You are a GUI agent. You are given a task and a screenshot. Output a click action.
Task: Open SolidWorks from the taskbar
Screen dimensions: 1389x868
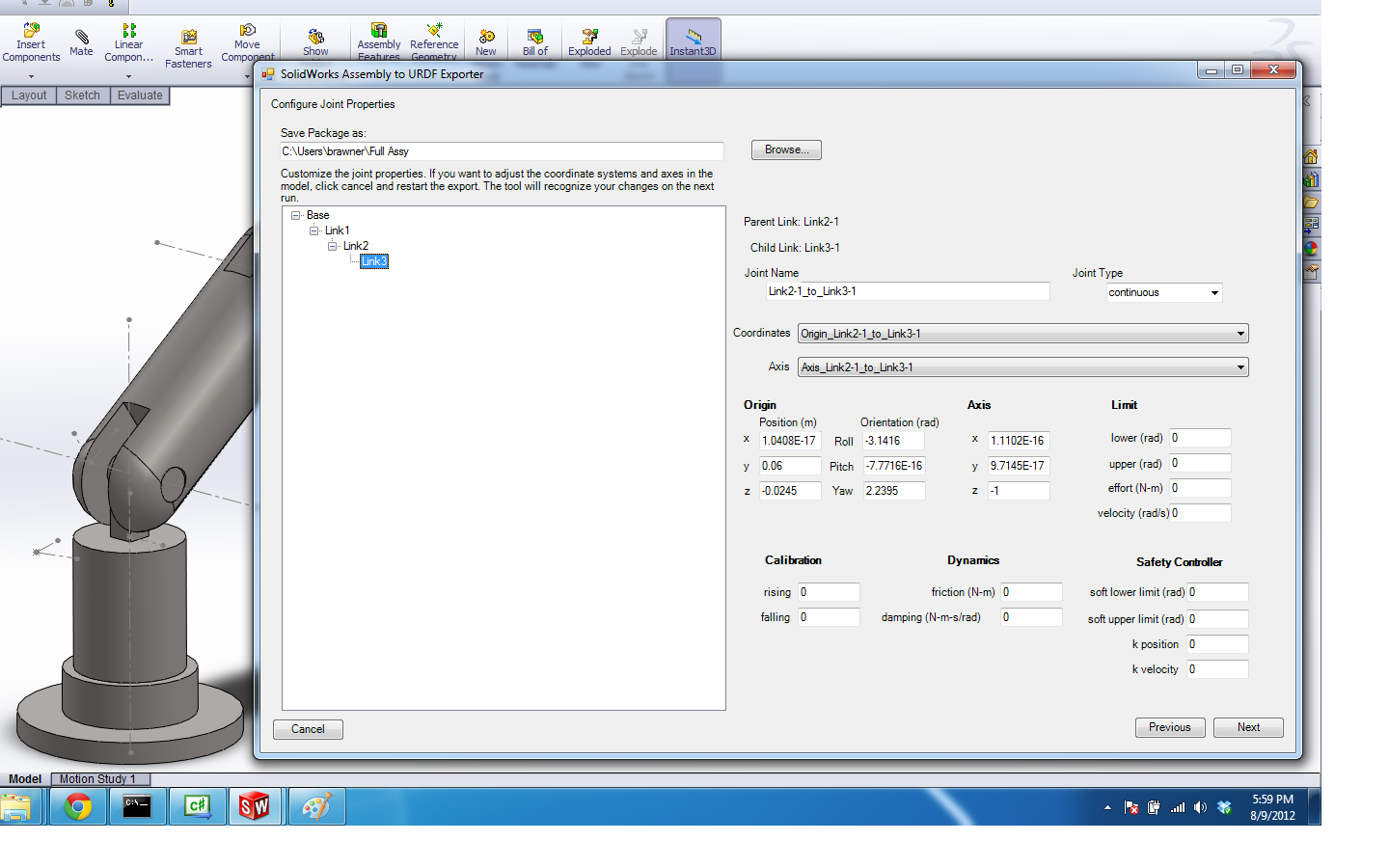point(255,806)
